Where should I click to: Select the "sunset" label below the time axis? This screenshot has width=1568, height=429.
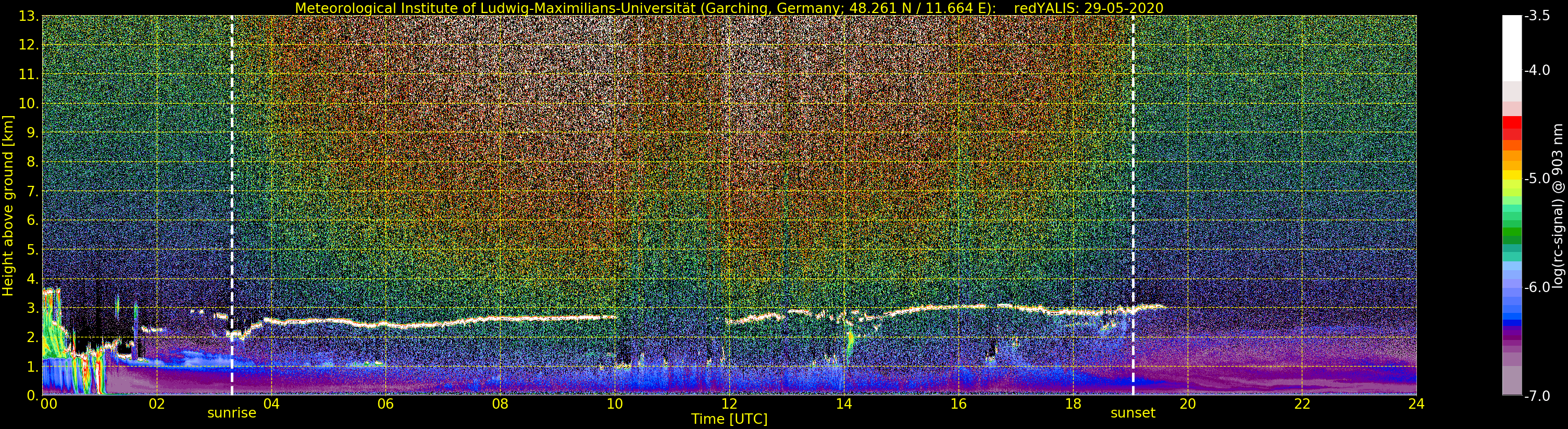pos(1133,412)
